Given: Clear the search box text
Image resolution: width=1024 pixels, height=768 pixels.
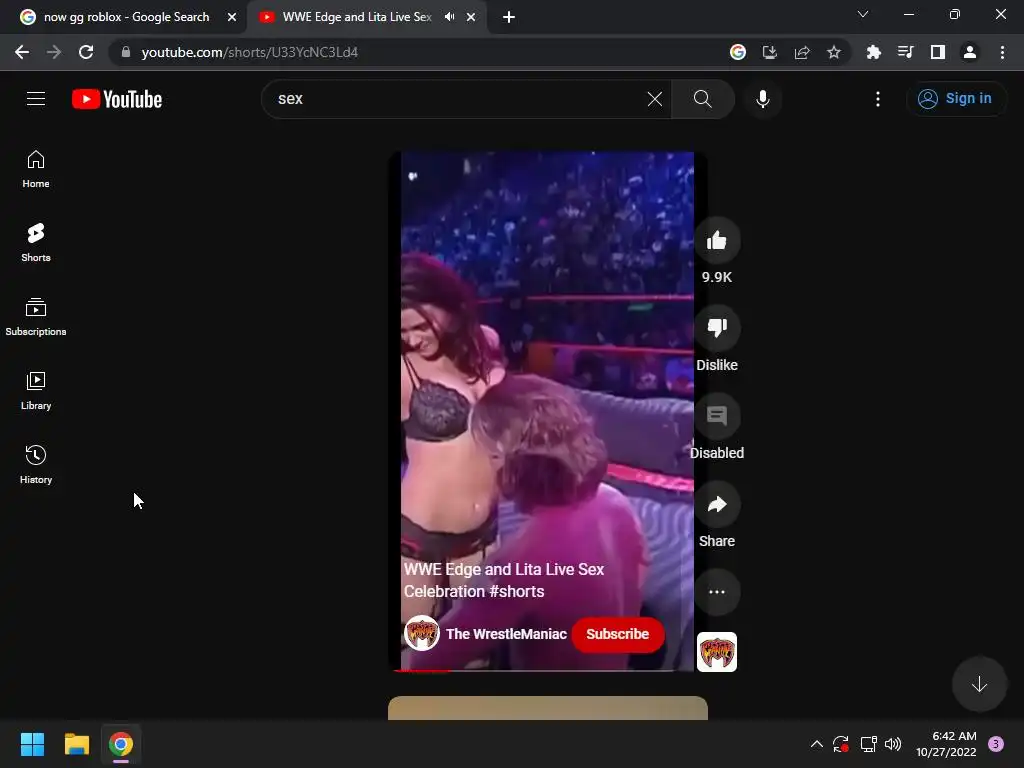Looking at the screenshot, I should coord(654,99).
